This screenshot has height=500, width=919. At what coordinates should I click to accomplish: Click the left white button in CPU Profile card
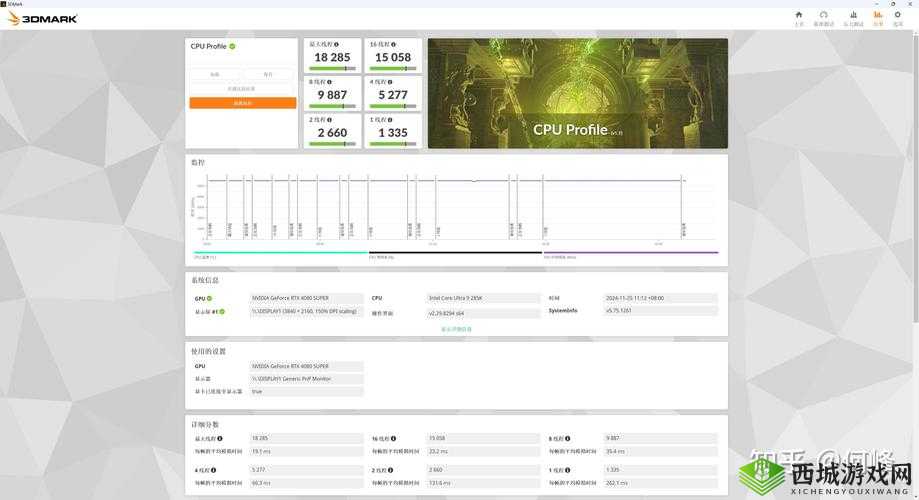[215, 75]
